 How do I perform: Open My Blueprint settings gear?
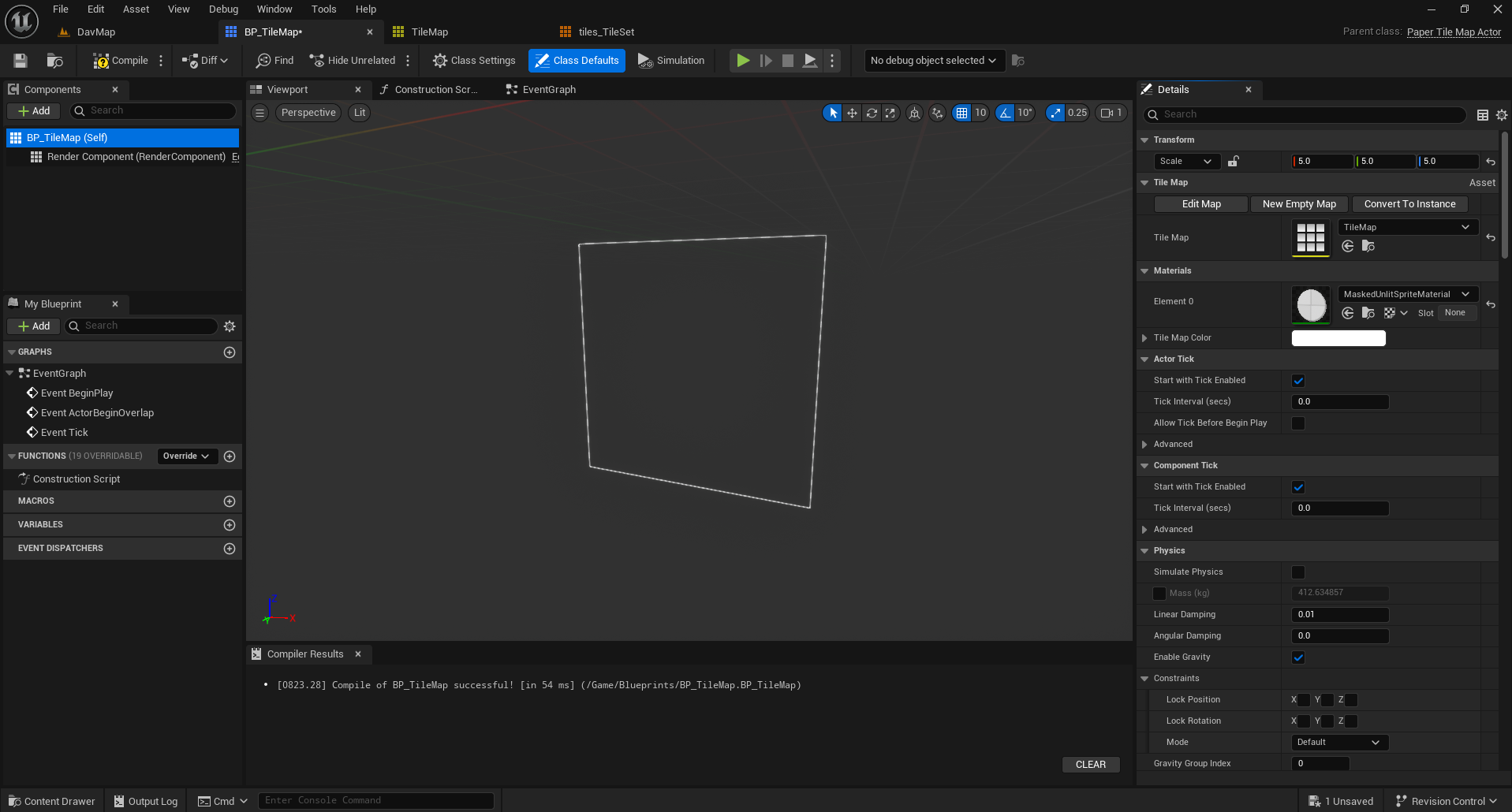coord(230,326)
